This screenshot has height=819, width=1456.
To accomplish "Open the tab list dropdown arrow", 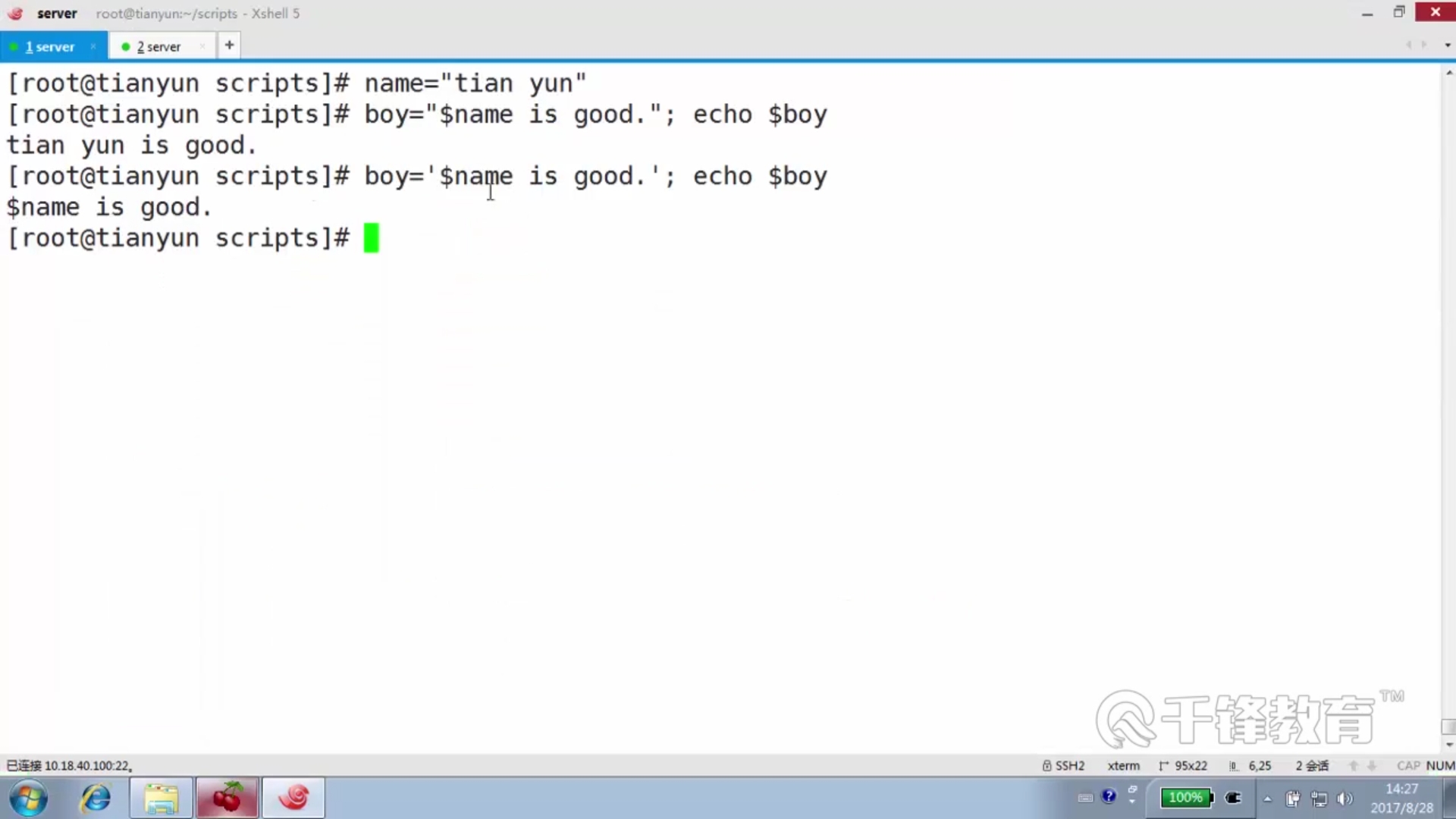I will [x=1447, y=45].
